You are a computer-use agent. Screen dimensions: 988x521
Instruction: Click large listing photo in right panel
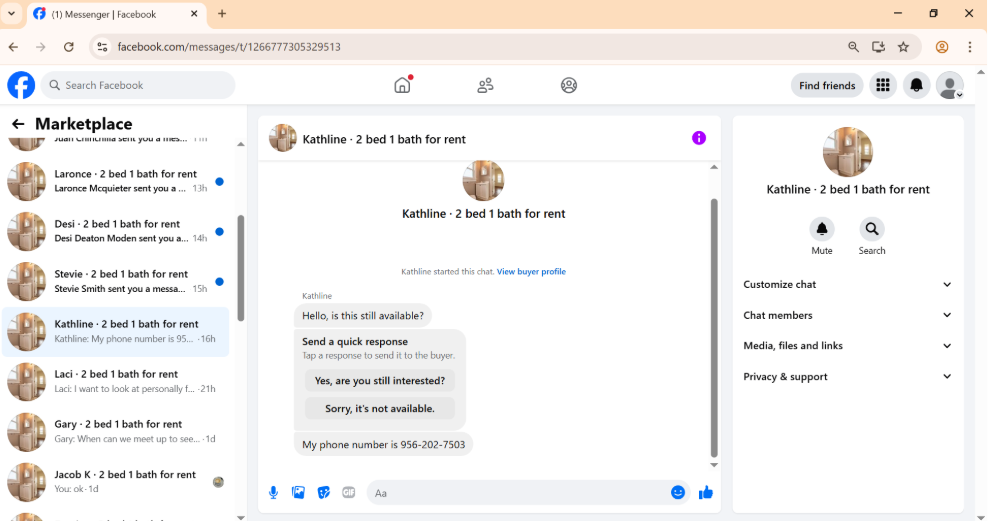[x=847, y=152]
